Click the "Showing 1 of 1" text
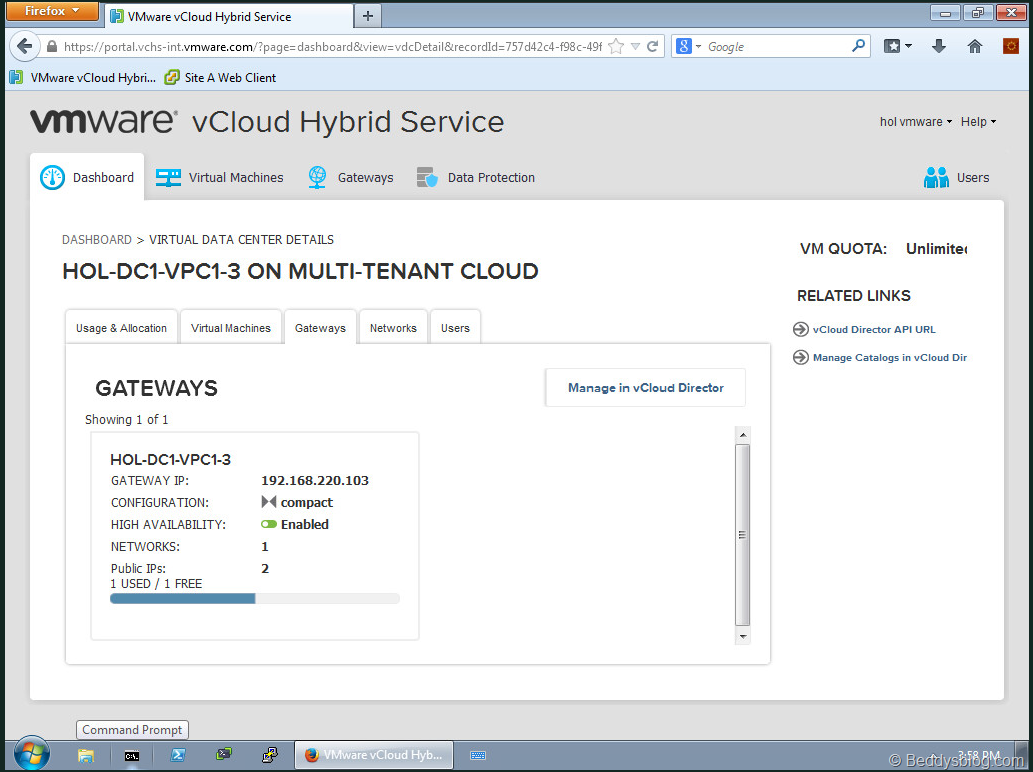Image resolution: width=1033 pixels, height=772 pixels. coord(126,420)
